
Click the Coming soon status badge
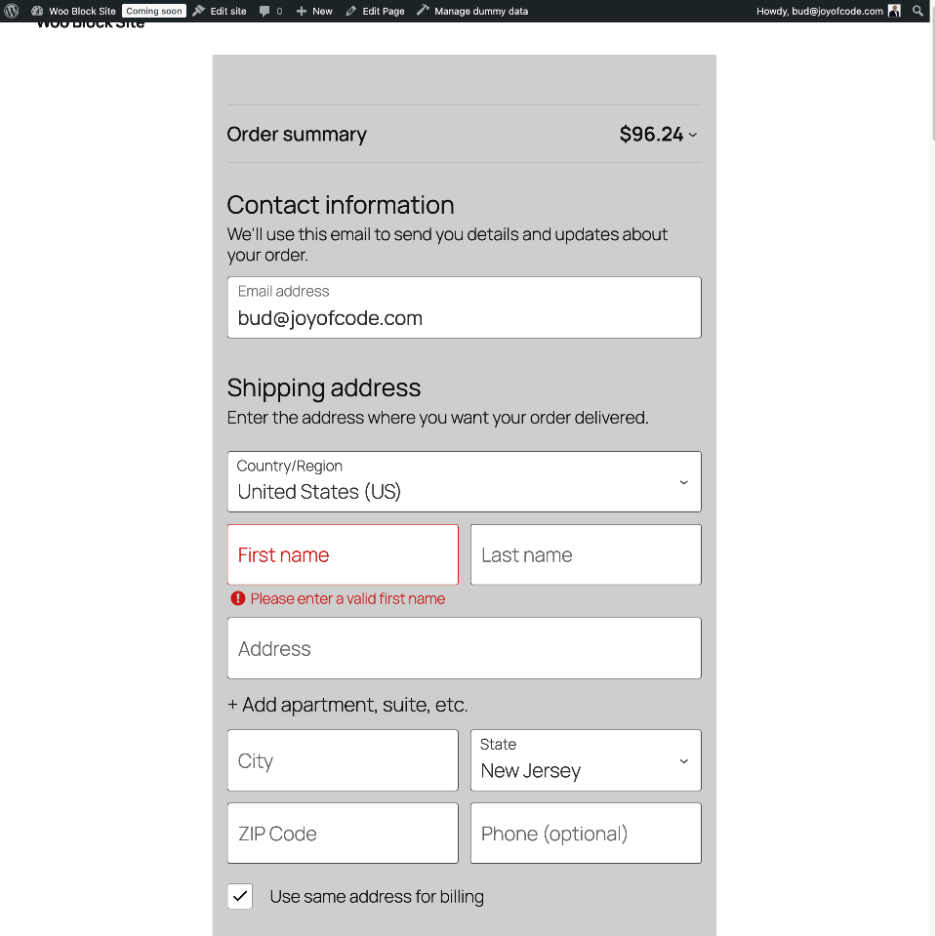pyautogui.click(x=152, y=11)
